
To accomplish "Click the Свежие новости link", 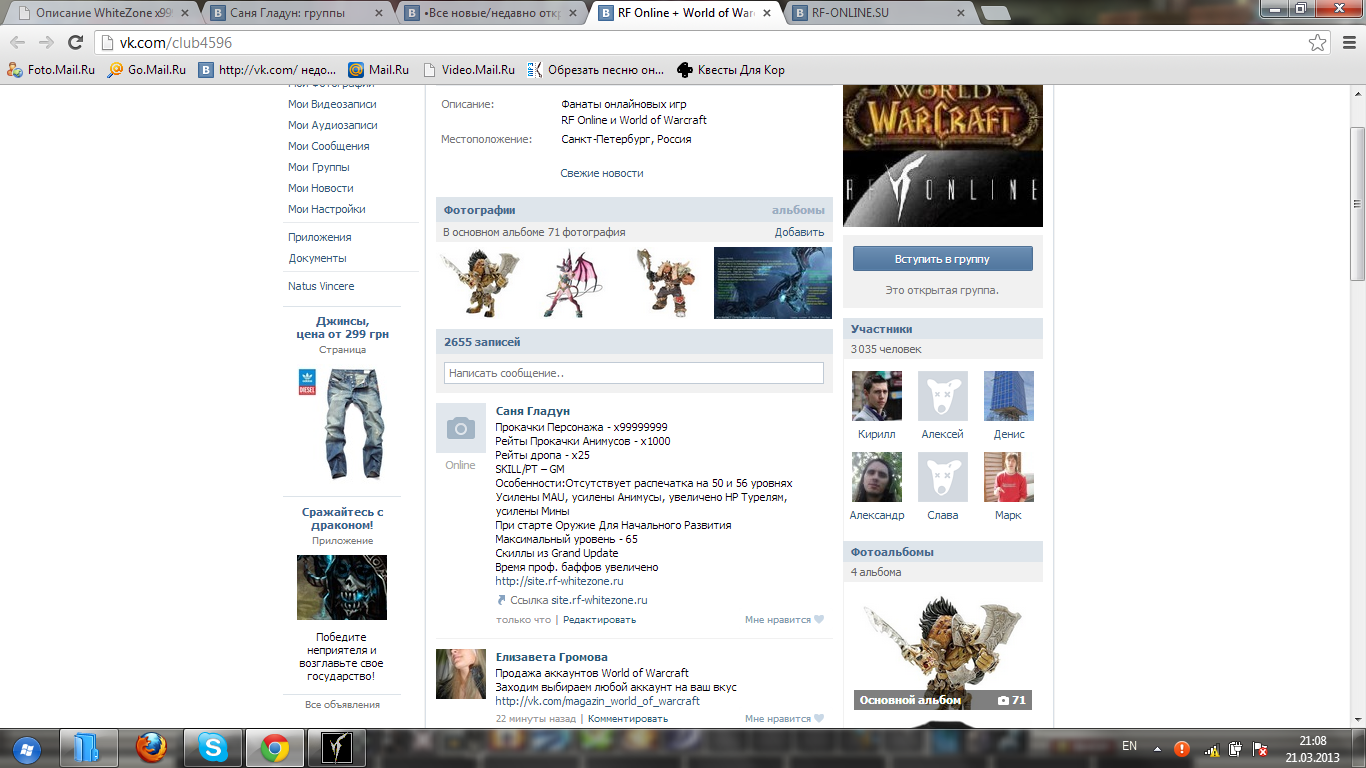I will pyautogui.click(x=602, y=173).
